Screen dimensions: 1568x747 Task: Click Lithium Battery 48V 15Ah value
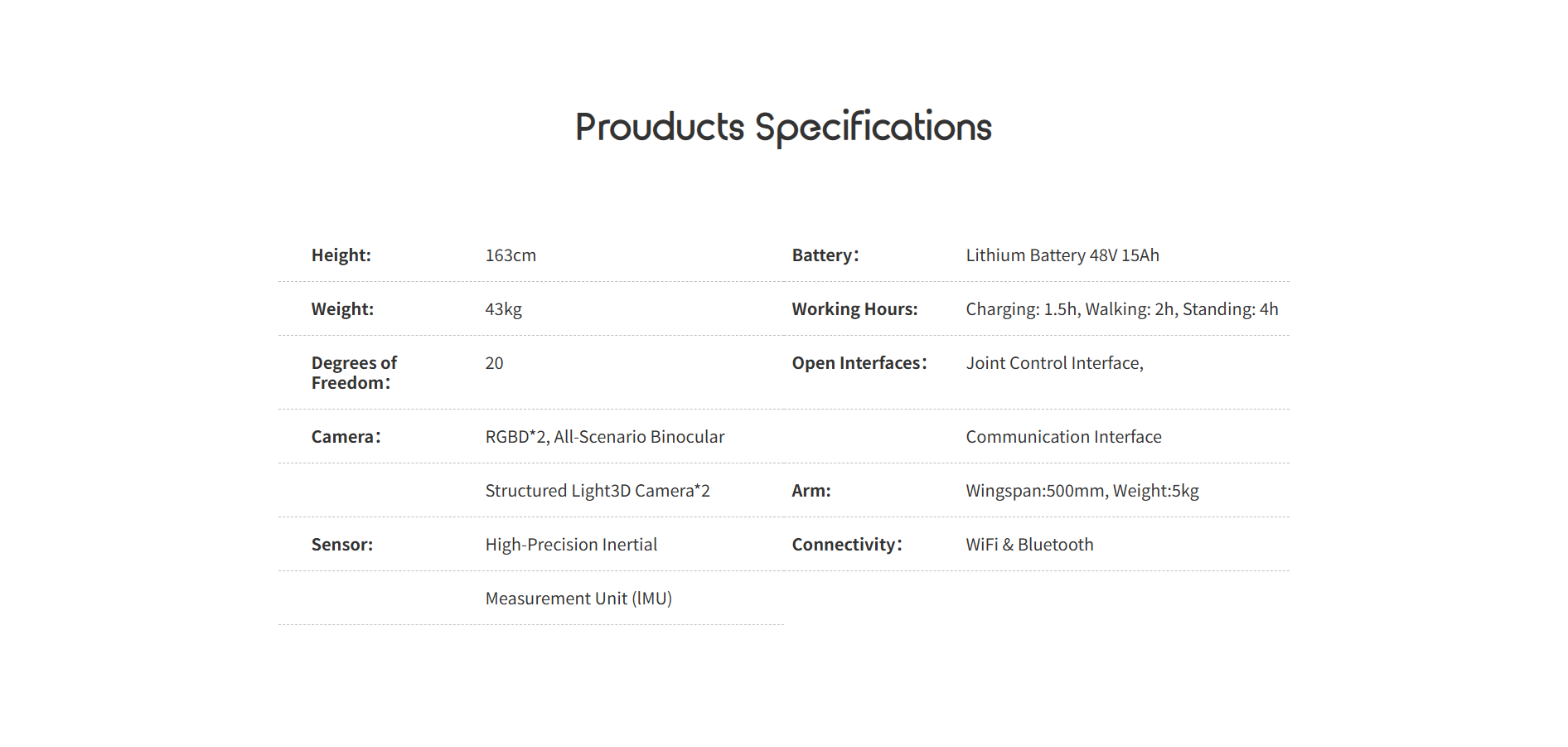coord(1062,255)
